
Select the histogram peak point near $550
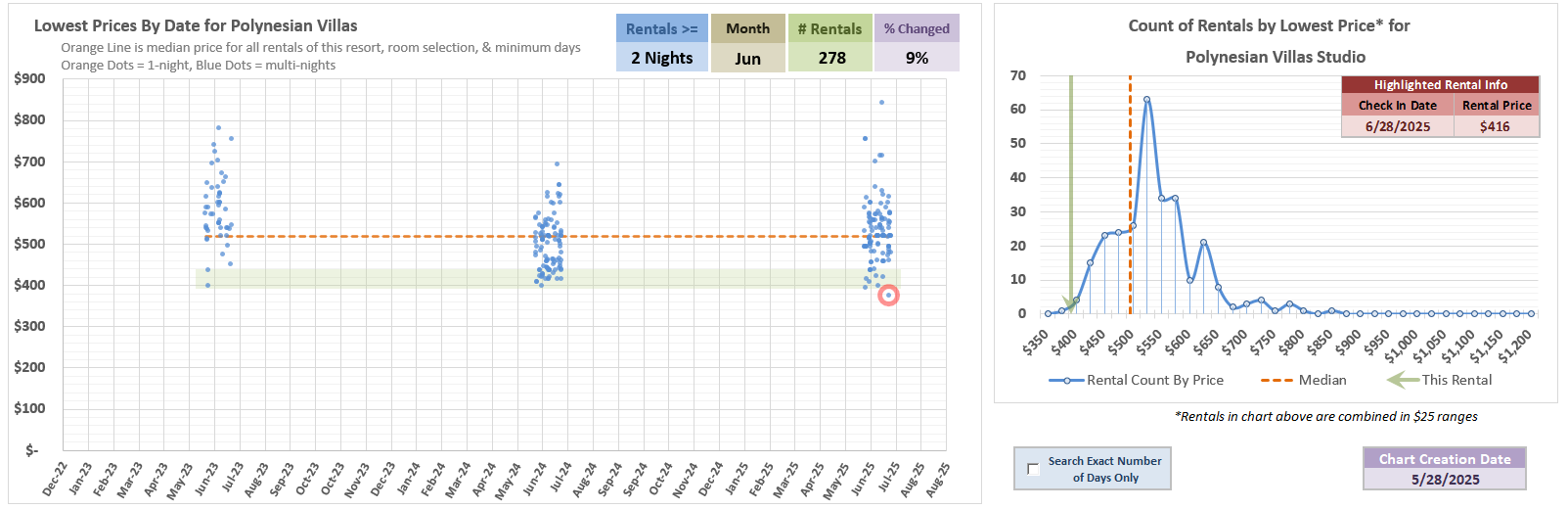[1146, 99]
